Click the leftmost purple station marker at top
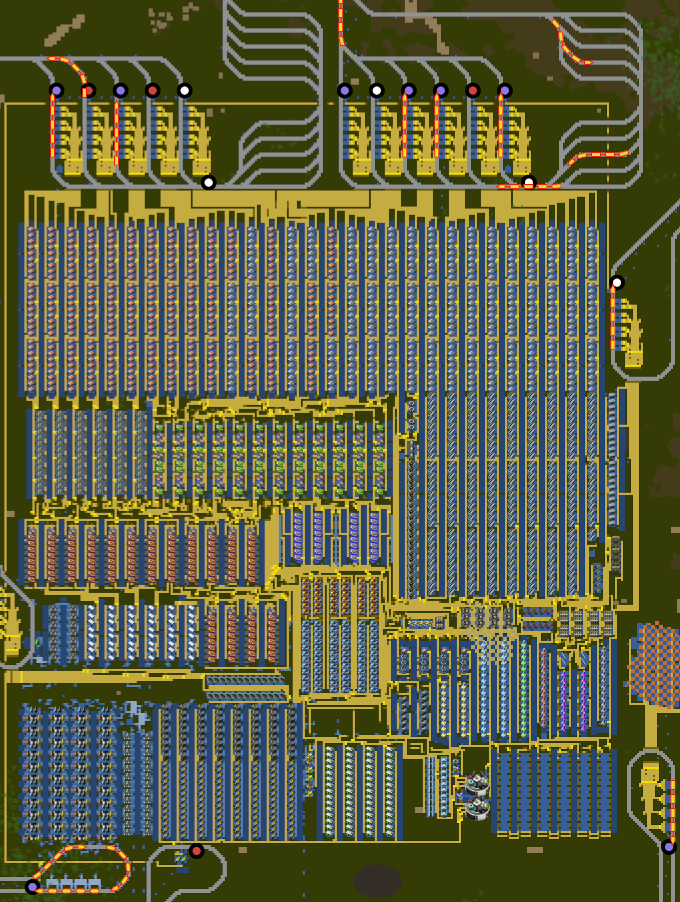The width and height of the screenshot is (680, 902). (x=56, y=90)
